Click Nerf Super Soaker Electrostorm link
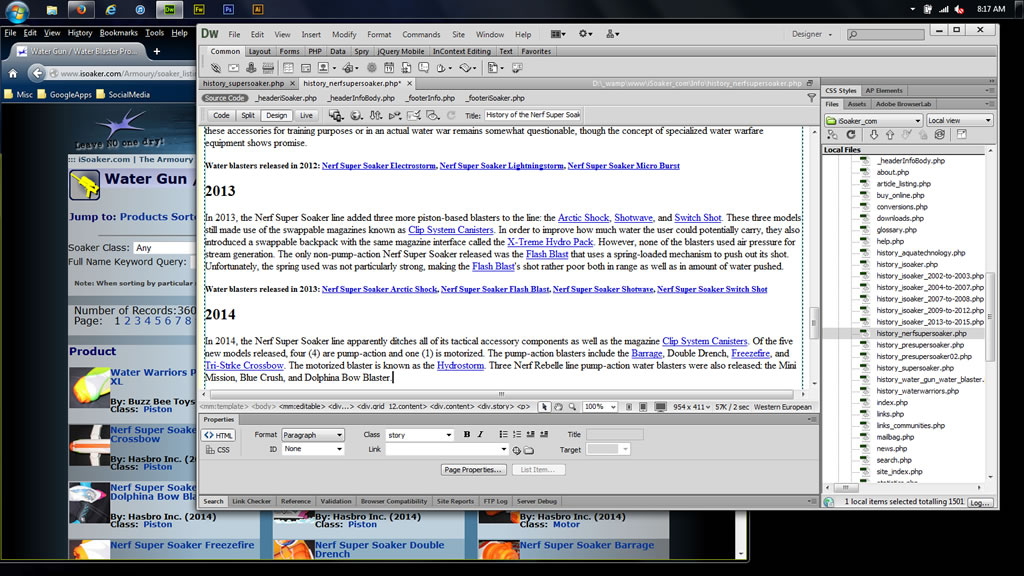This screenshot has width=1024, height=576. [379, 166]
